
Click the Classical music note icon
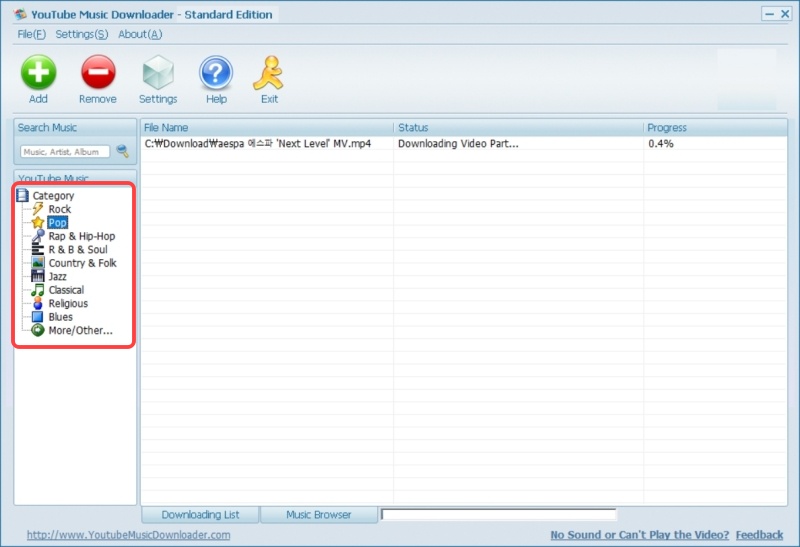coord(38,290)
